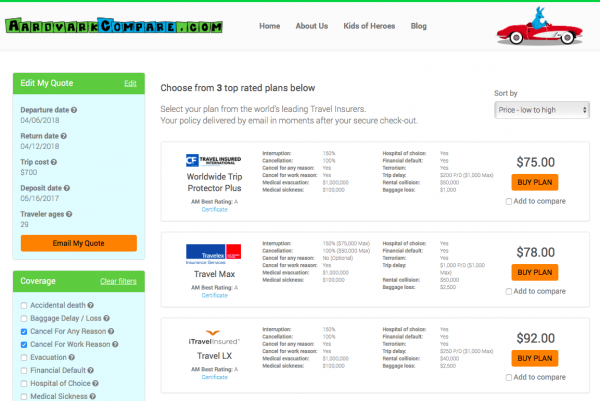Click the Travel LX plan name

click(x=214, y=356)
